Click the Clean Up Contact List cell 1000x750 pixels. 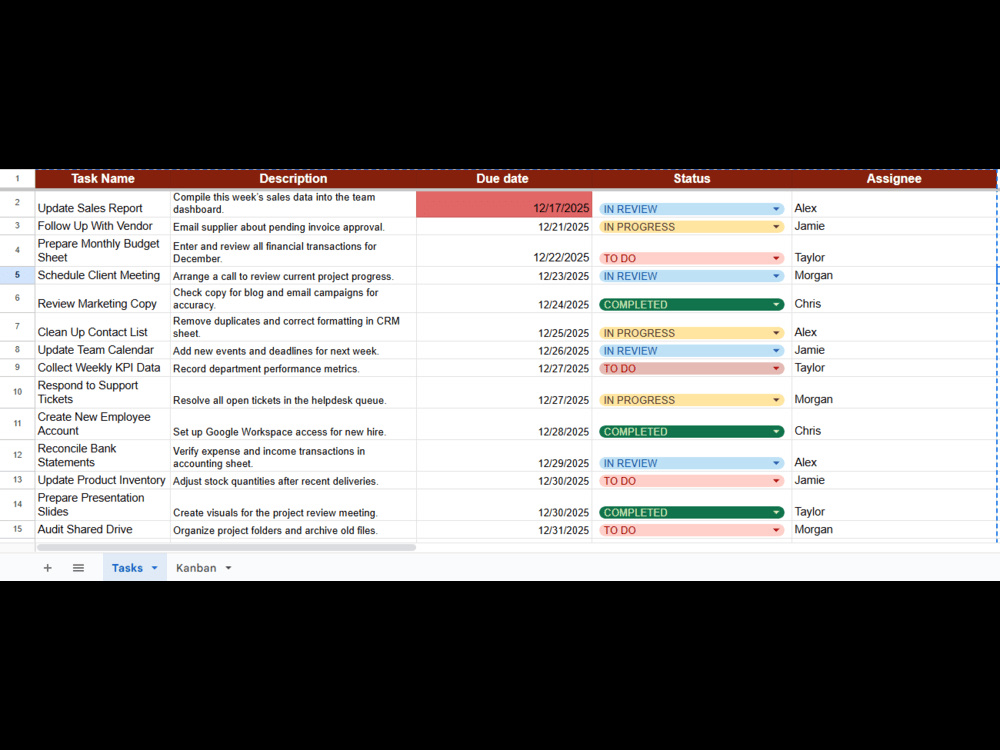103,327
